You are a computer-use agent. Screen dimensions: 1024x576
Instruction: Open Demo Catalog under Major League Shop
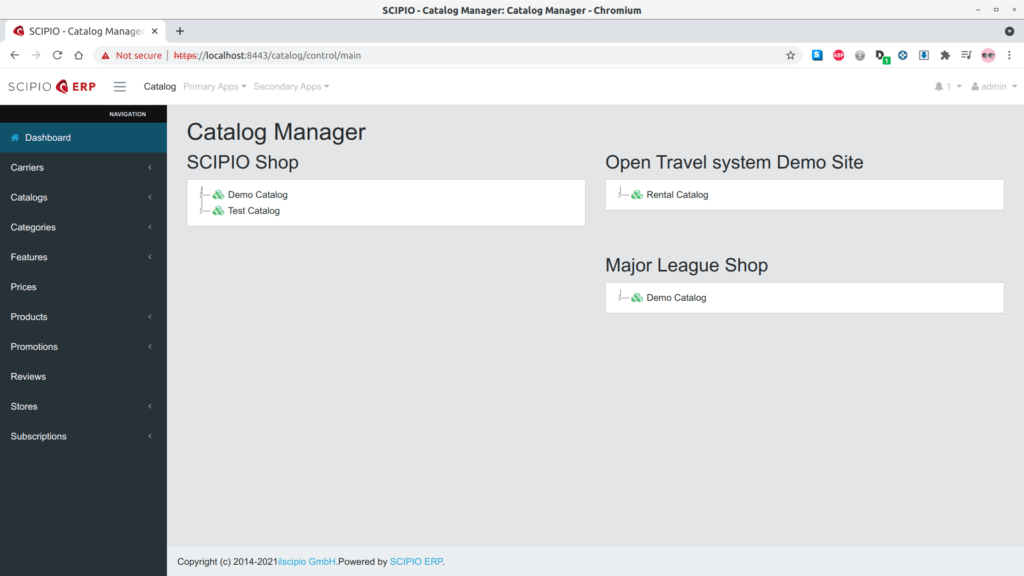[x=676, y=298]
